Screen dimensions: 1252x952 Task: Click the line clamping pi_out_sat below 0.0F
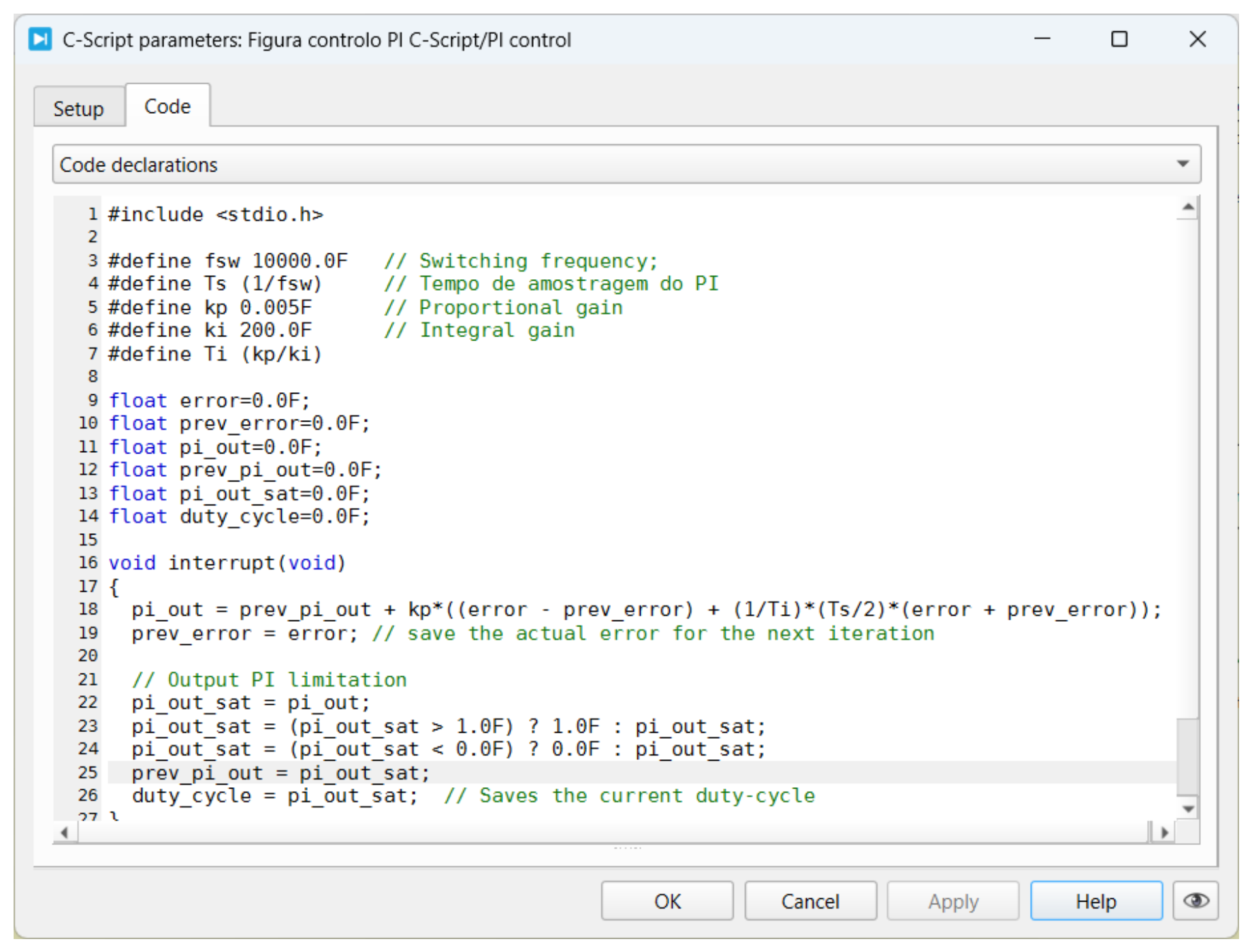(449, 749)
